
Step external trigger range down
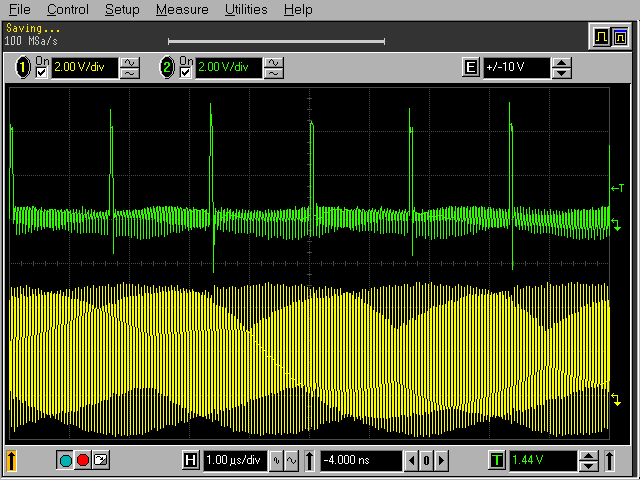pyautogui.click(x=562, y=73)
